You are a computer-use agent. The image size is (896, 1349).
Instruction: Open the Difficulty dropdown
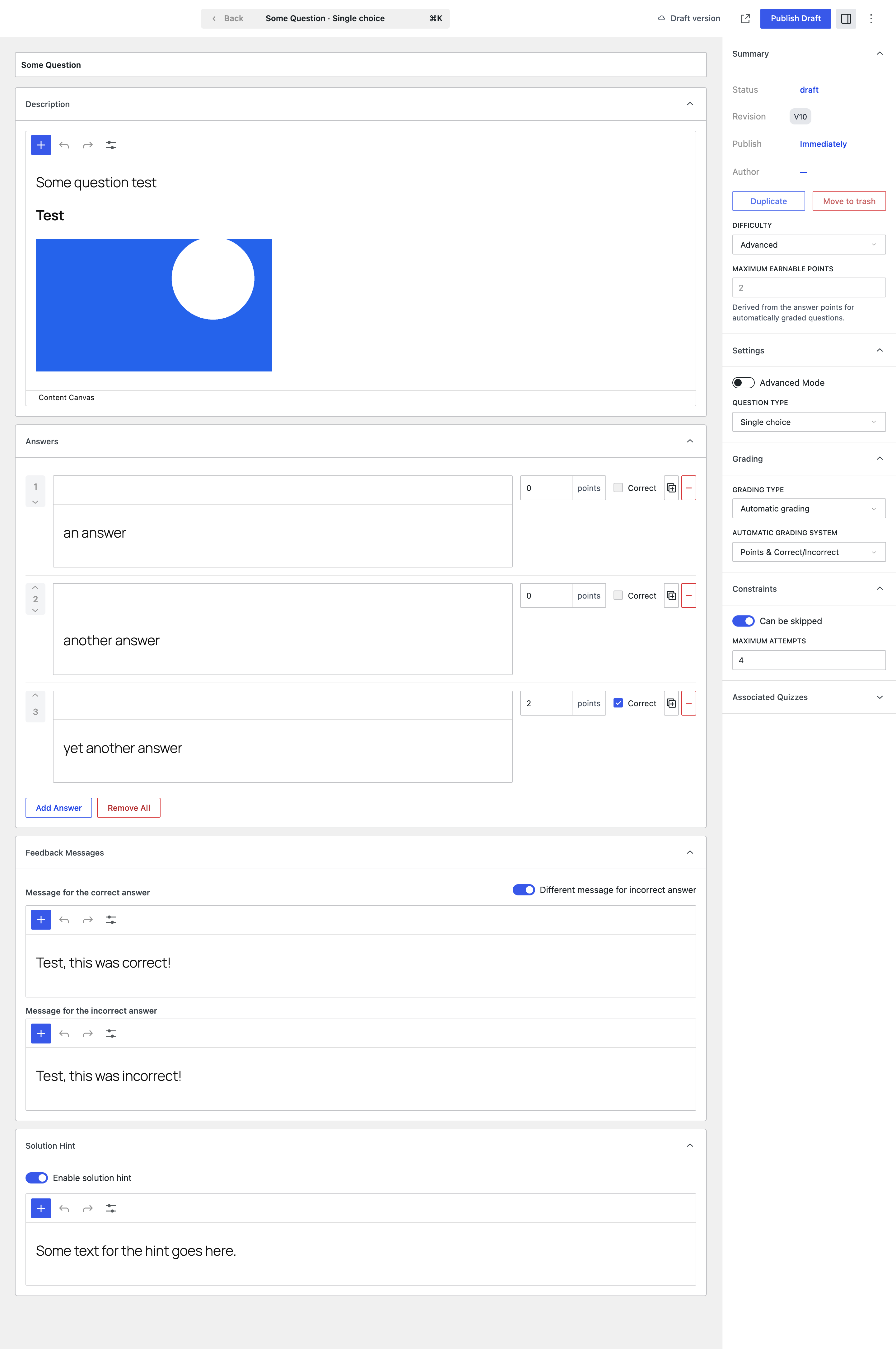[x=809, y=245]
